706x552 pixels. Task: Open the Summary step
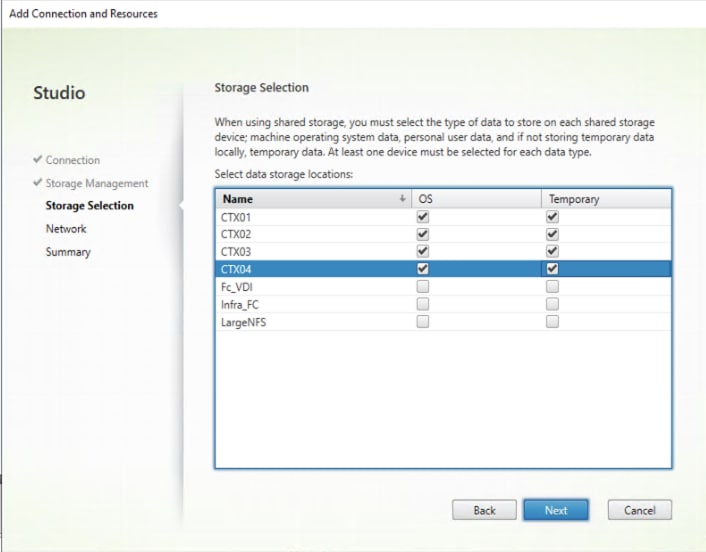tap(68, 252)
